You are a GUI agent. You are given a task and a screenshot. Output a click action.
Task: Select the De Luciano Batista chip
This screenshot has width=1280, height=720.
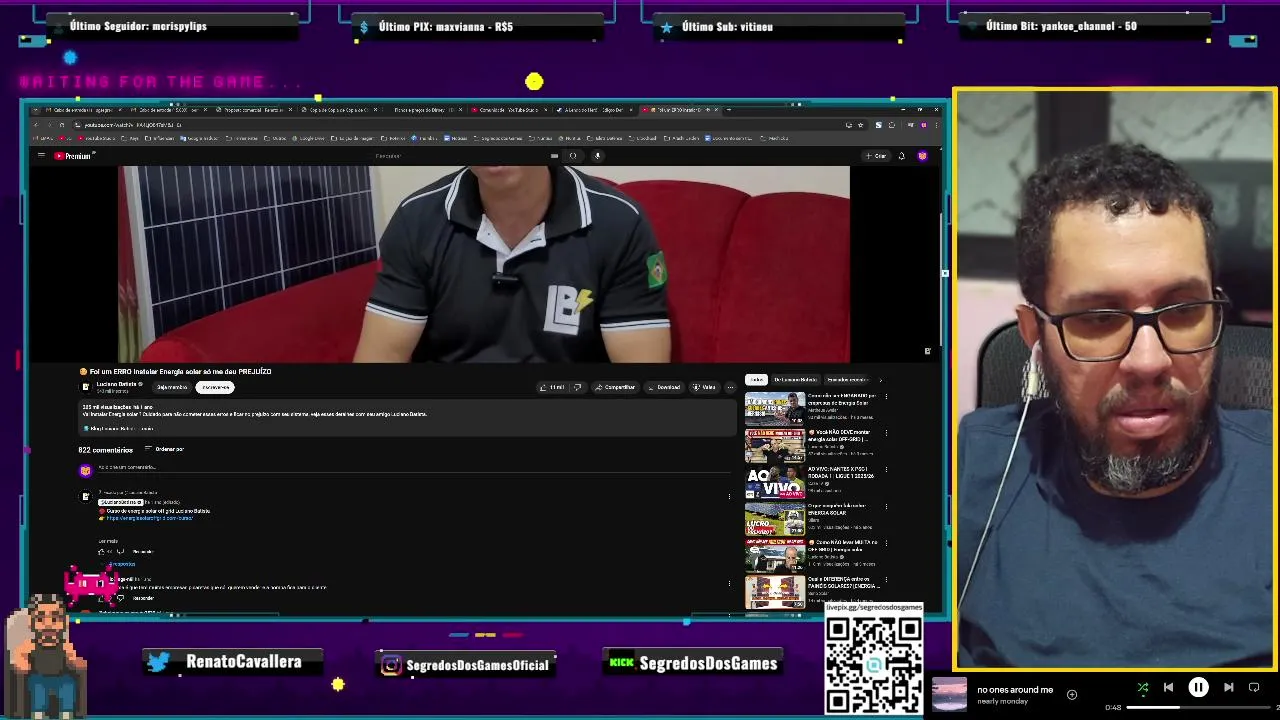point(795,380)
